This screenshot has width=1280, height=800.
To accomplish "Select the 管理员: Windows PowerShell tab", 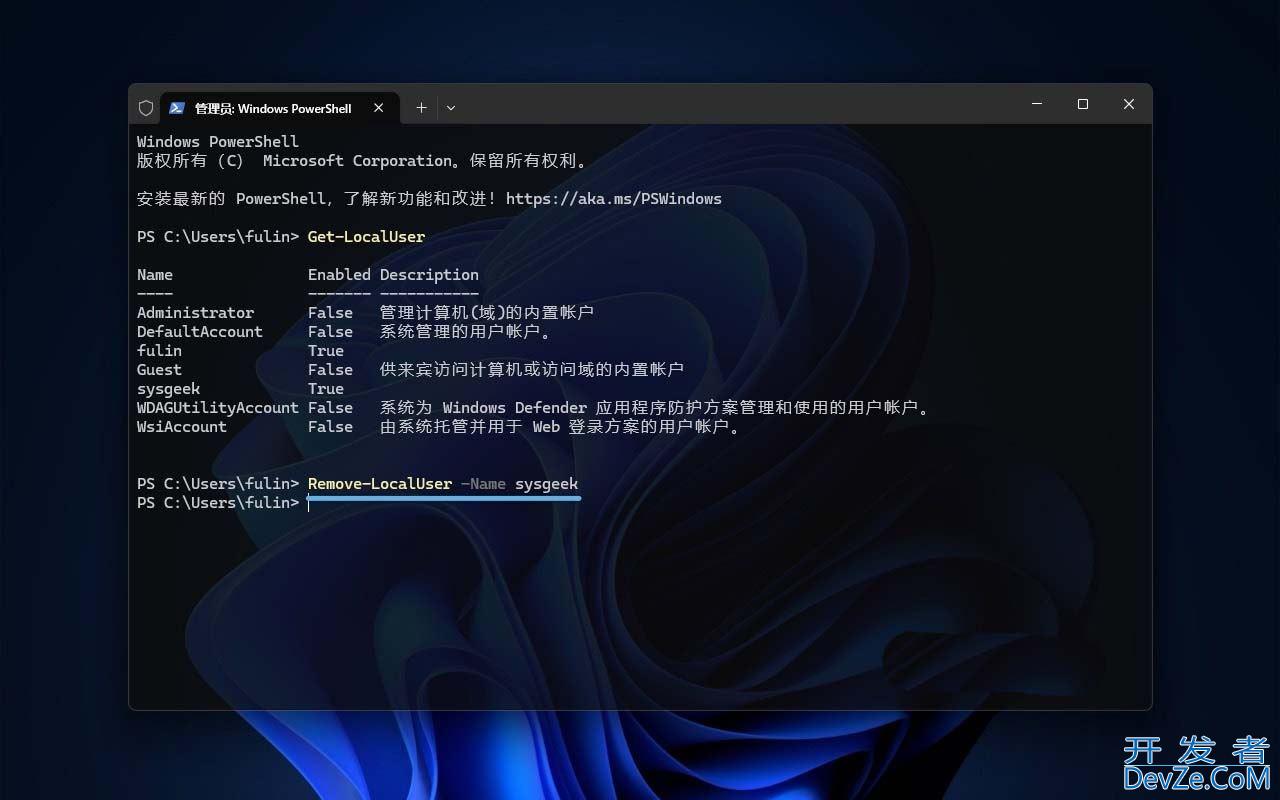I will tap(280, 108).
